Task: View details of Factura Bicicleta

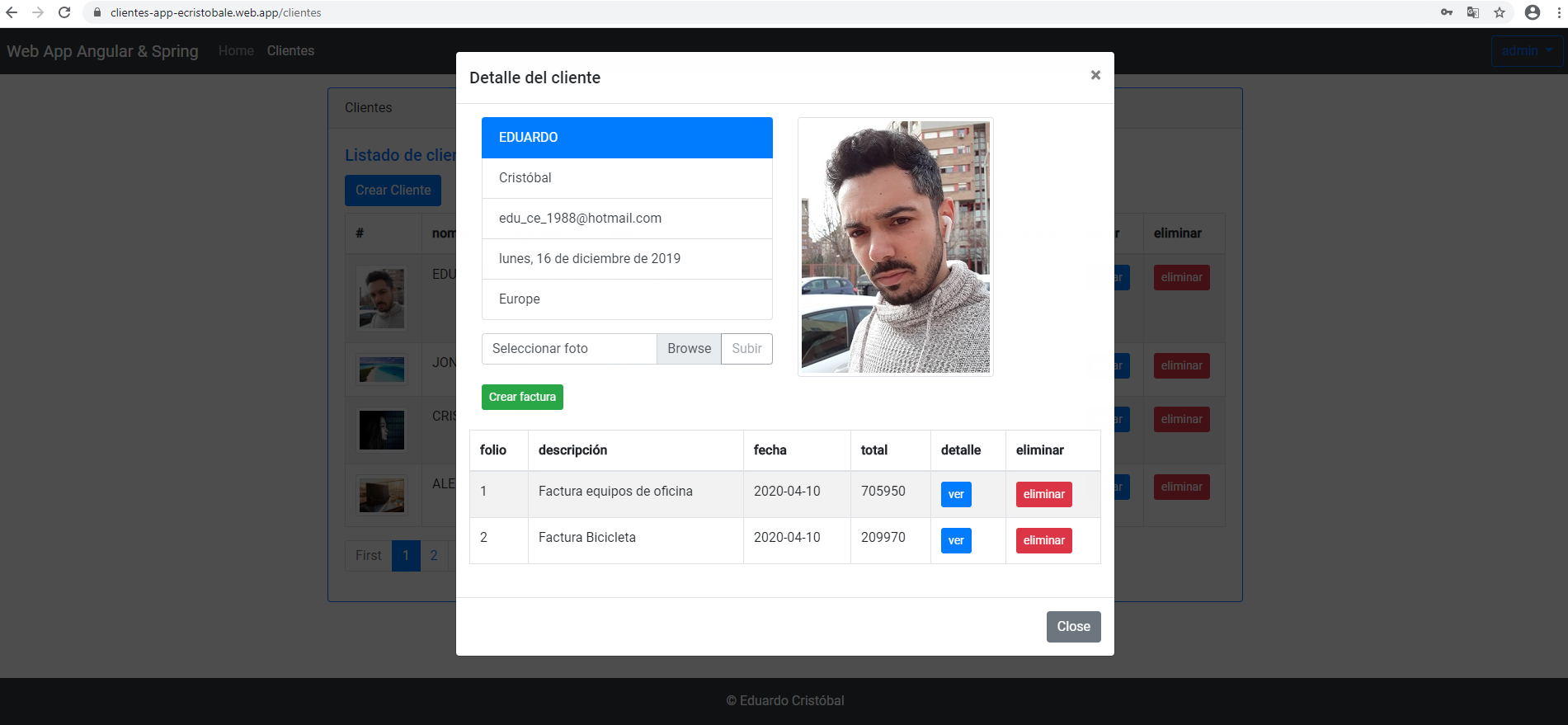Action: click(x=956, y=541)
